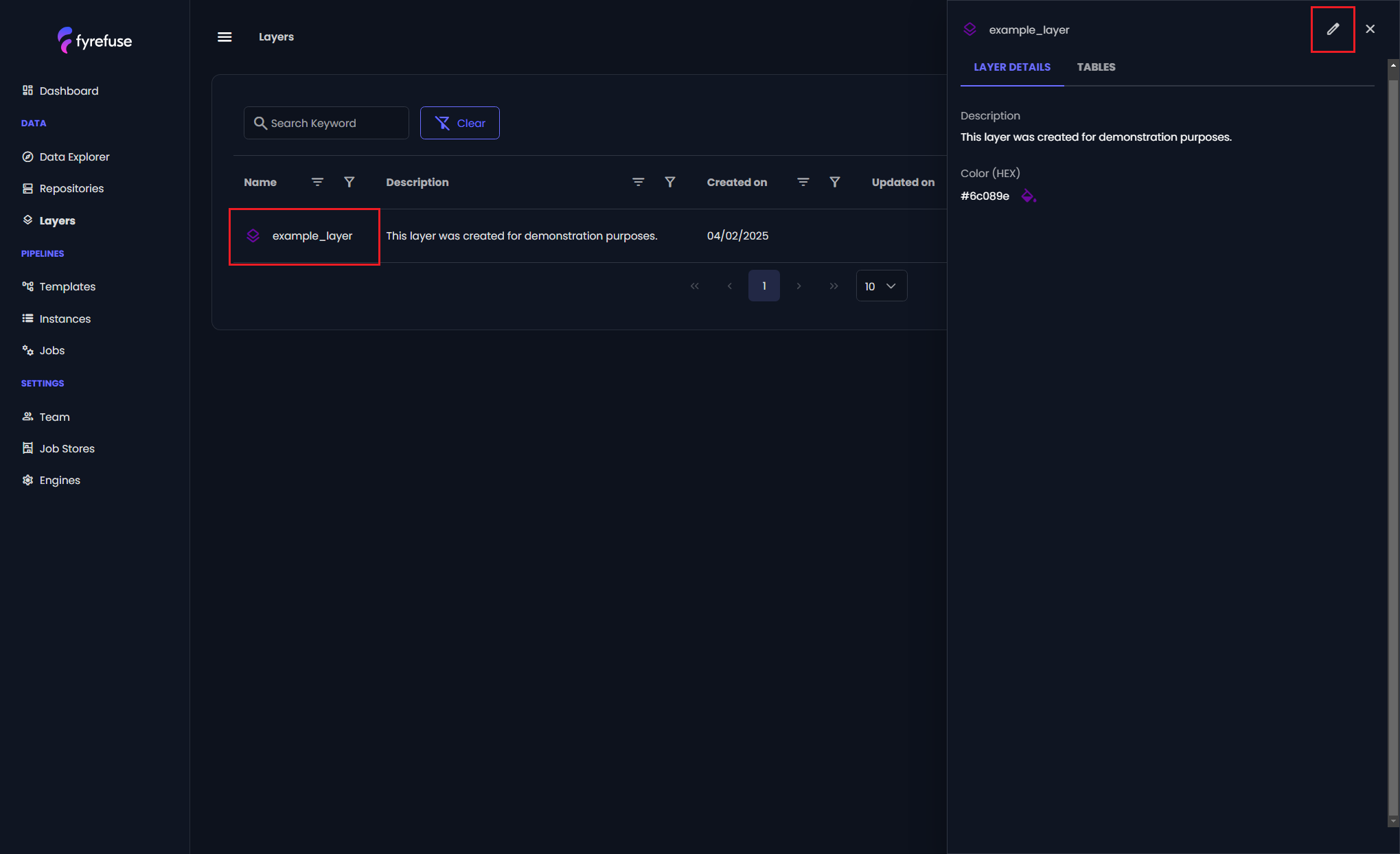Click scrollbar up arrow in panel
The height and width of the screenshot is (854, 1400).
(x=1393, y=65)
